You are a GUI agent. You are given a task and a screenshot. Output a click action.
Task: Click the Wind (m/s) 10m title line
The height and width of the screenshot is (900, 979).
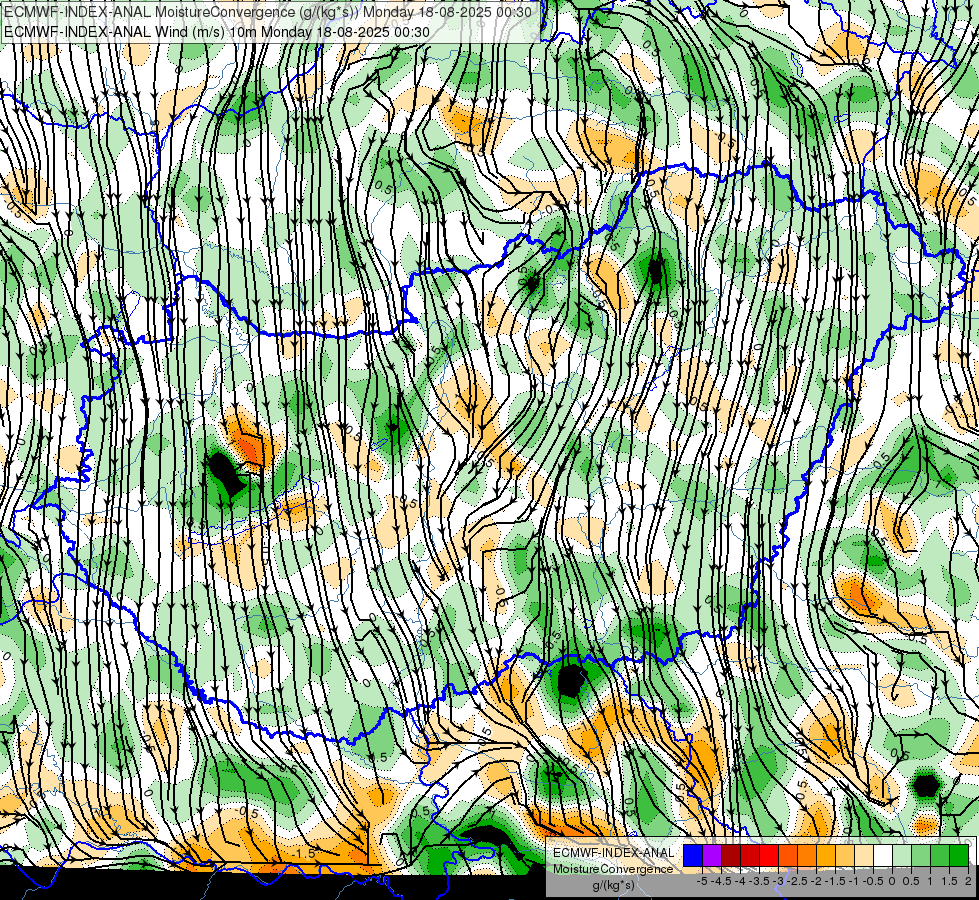pos(216,31)
